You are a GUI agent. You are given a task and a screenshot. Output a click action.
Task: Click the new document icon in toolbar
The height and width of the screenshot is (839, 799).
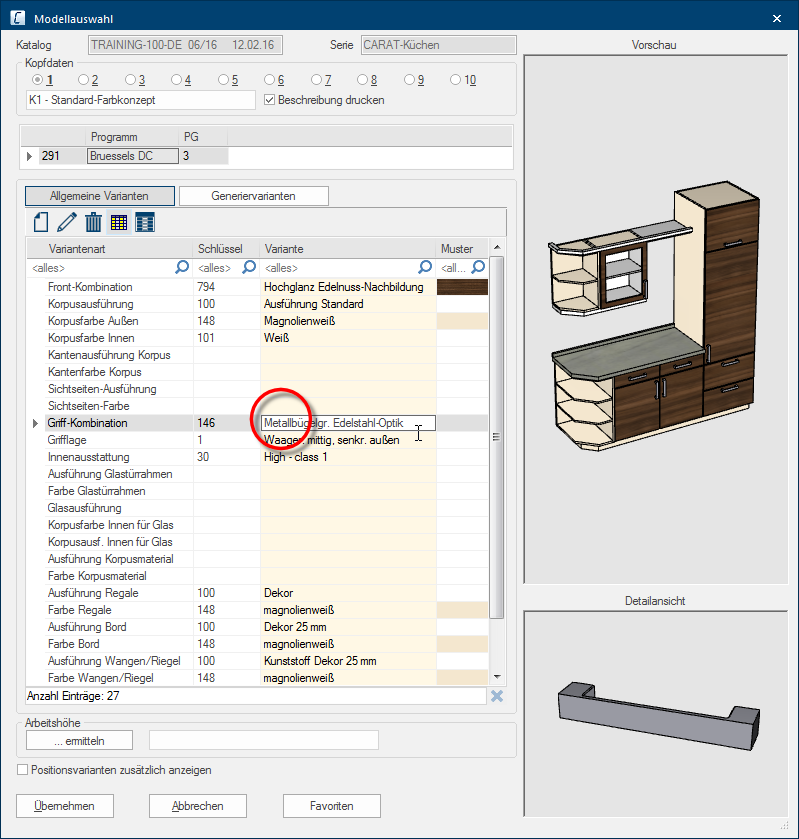[x=41, y=222]
